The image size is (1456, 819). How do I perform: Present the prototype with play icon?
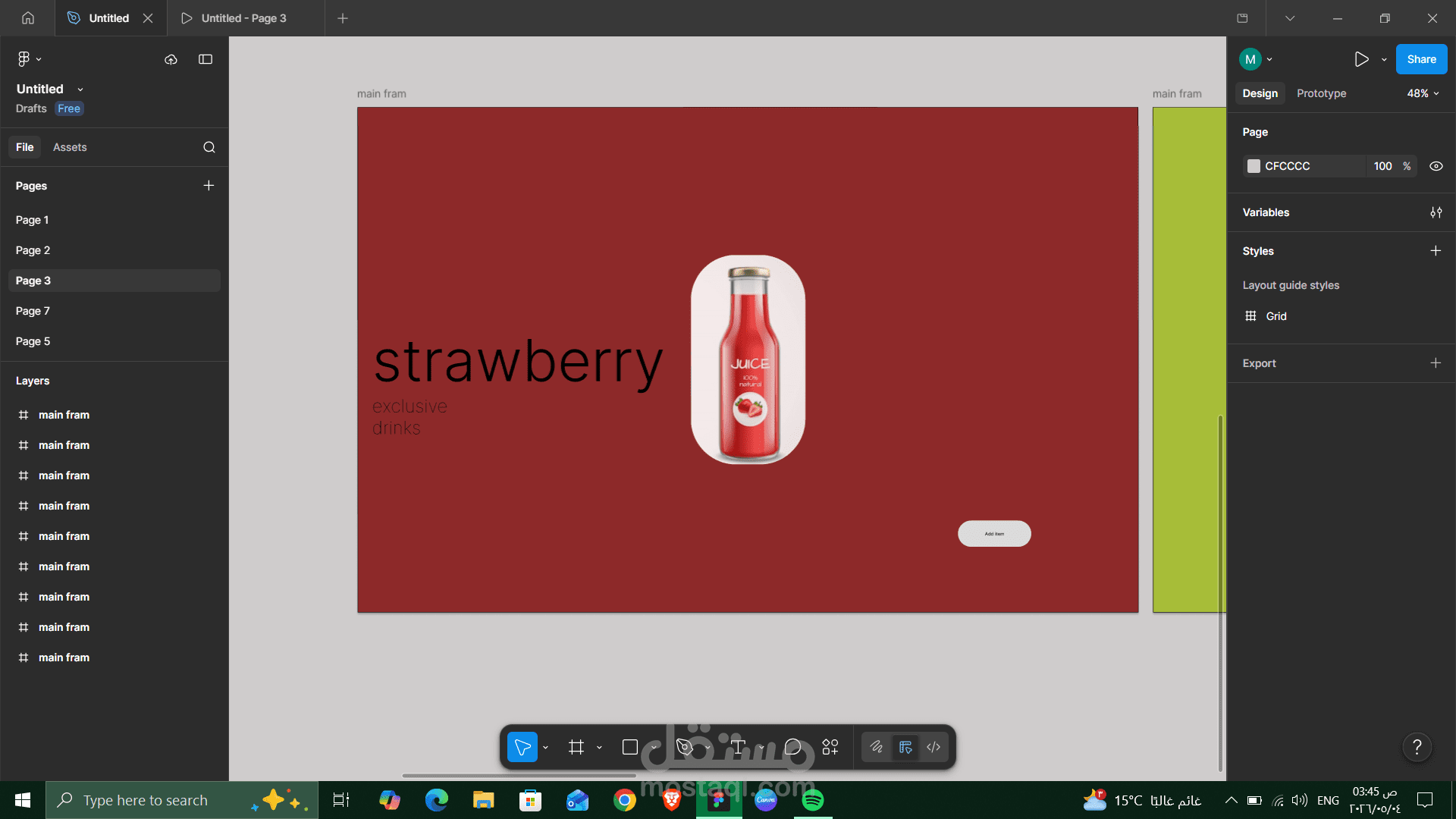pos(1361,59)
